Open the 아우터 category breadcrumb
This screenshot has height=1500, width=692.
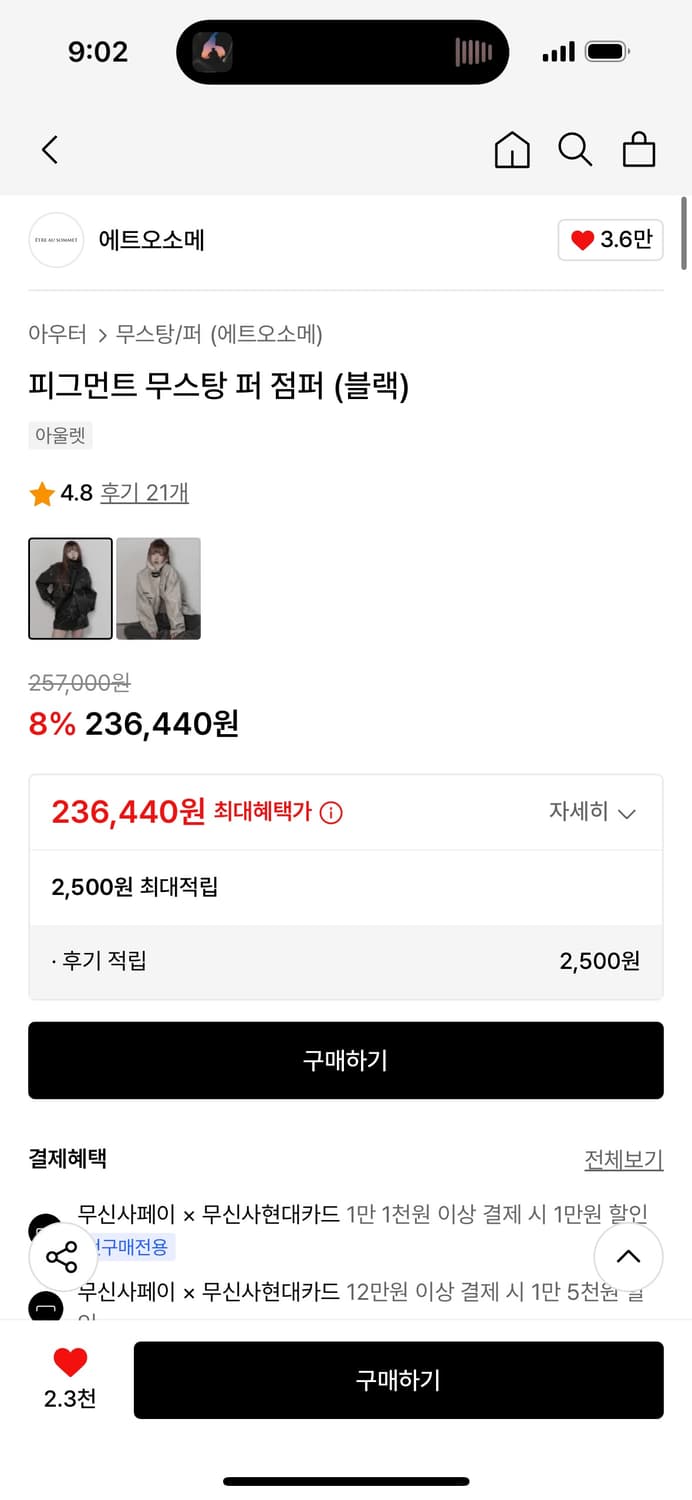click(58, 334)
